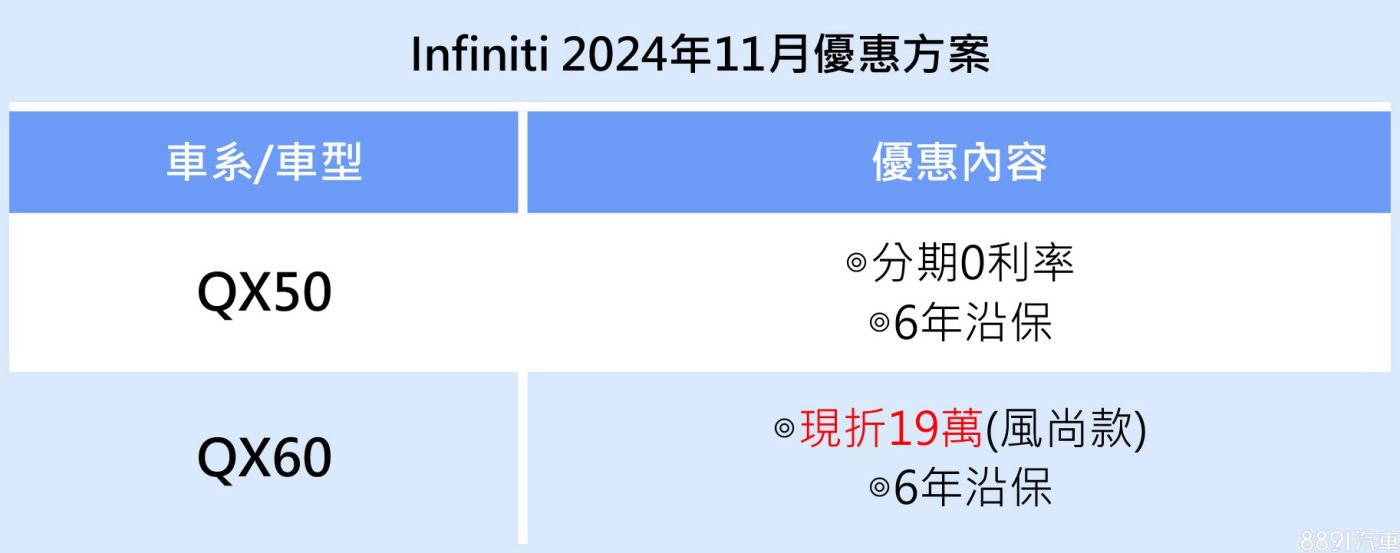Click the bullet icon before QX50's 6年沿保
Screen dimensions: 1400x553
(879, 323)
